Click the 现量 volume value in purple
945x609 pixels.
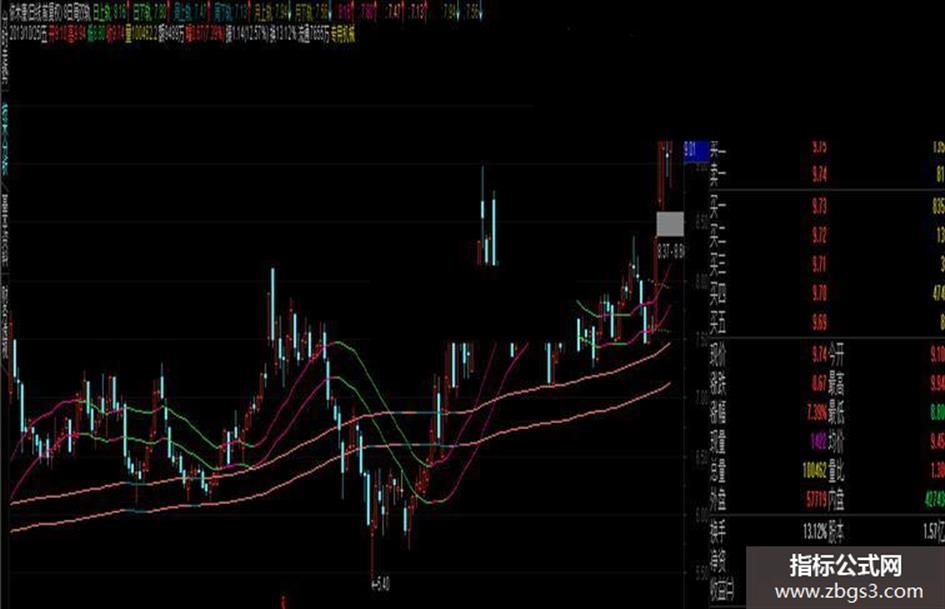[x=818, y=442]
